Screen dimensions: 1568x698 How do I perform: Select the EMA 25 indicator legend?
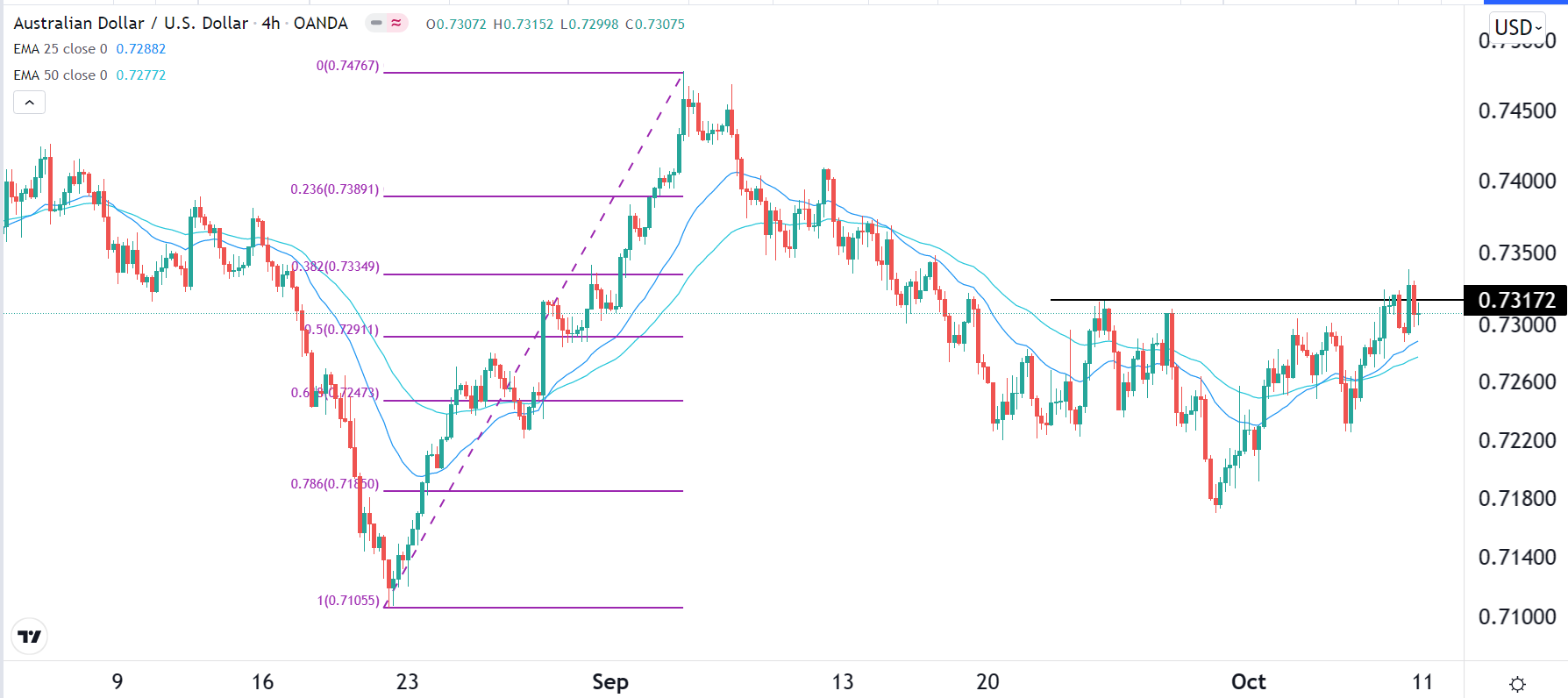tap(60, 49)
